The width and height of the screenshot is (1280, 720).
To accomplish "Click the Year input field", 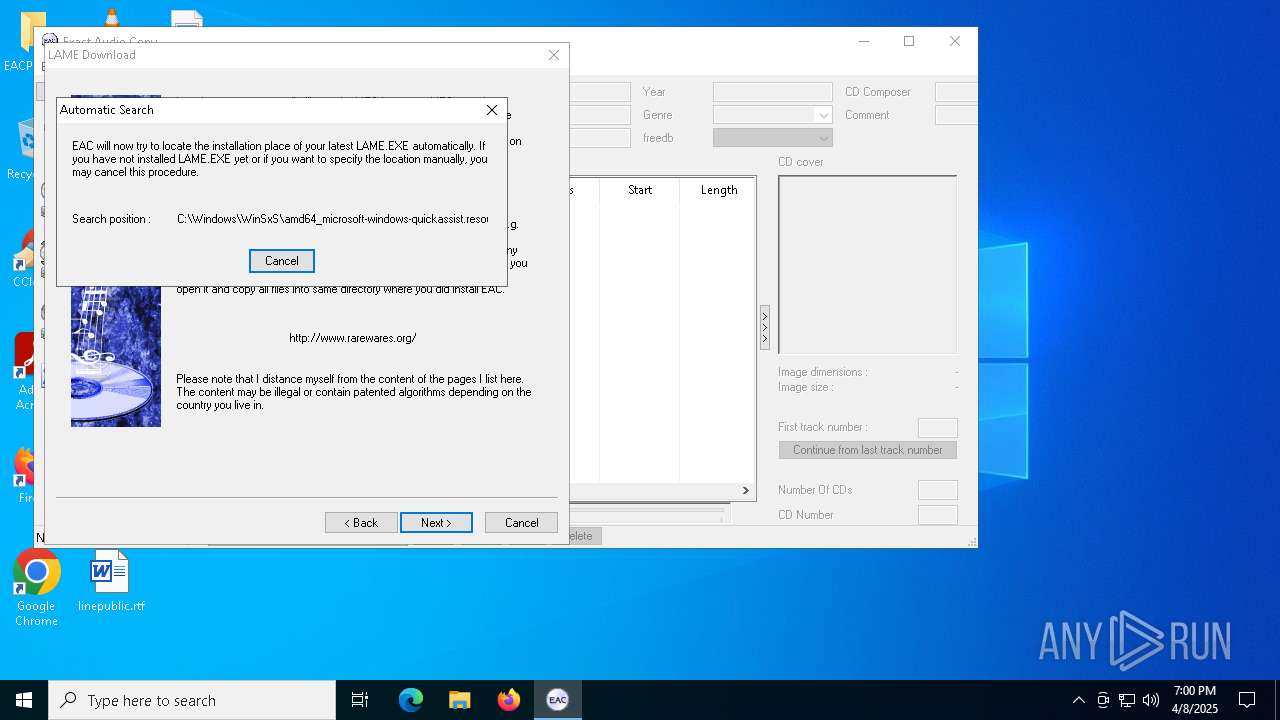I will click(772, 92).
